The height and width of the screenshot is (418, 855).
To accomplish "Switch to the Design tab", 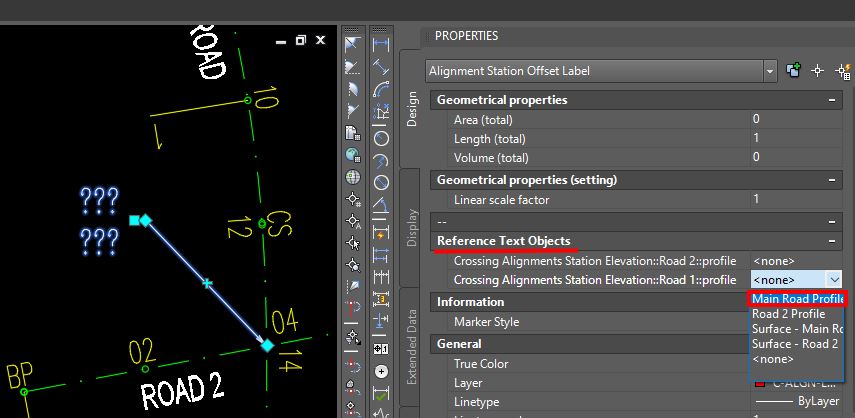I will point(411,109).
